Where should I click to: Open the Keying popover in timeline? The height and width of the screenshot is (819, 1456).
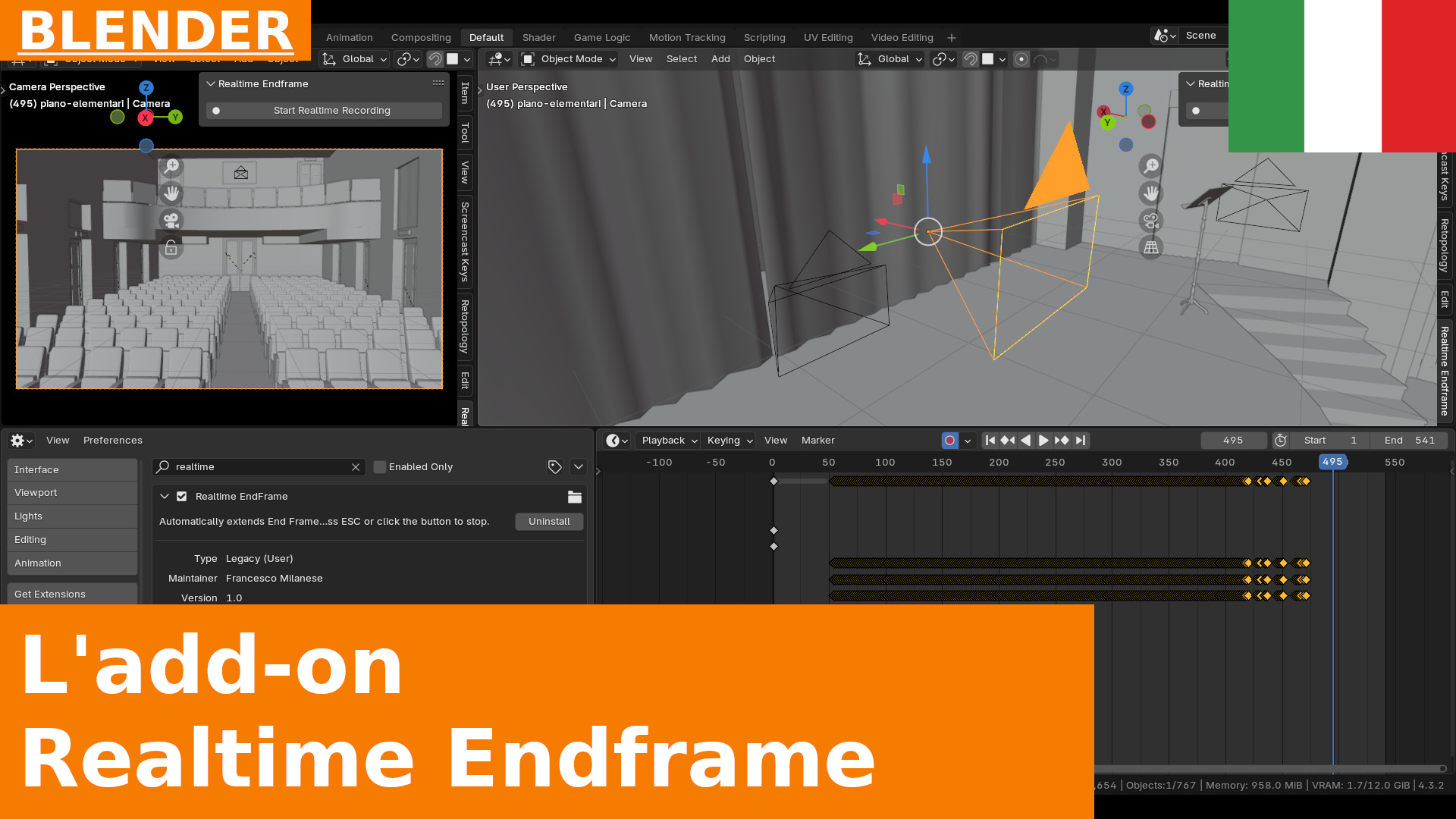[x=729, y=441]
